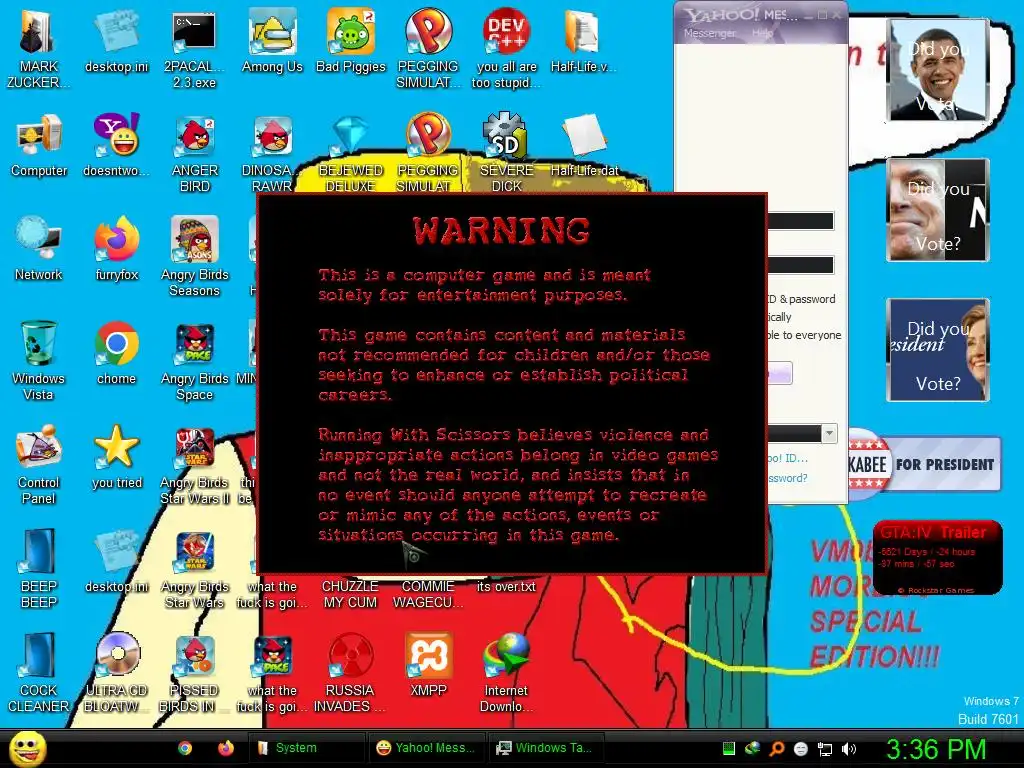The width and height of the screenshot is (1024, 768).
Task: Open the COCK CLEANER desktop icon
Action: pos(39,671)
